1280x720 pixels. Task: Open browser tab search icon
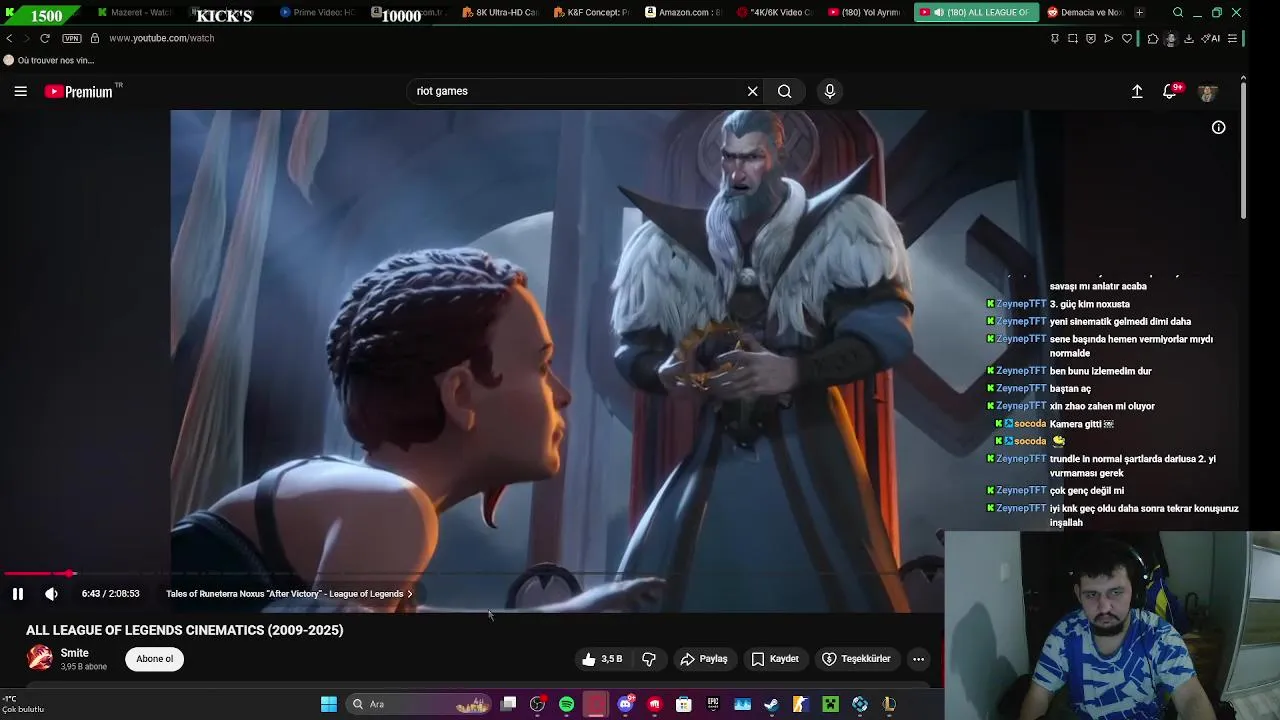(1178, 13)
